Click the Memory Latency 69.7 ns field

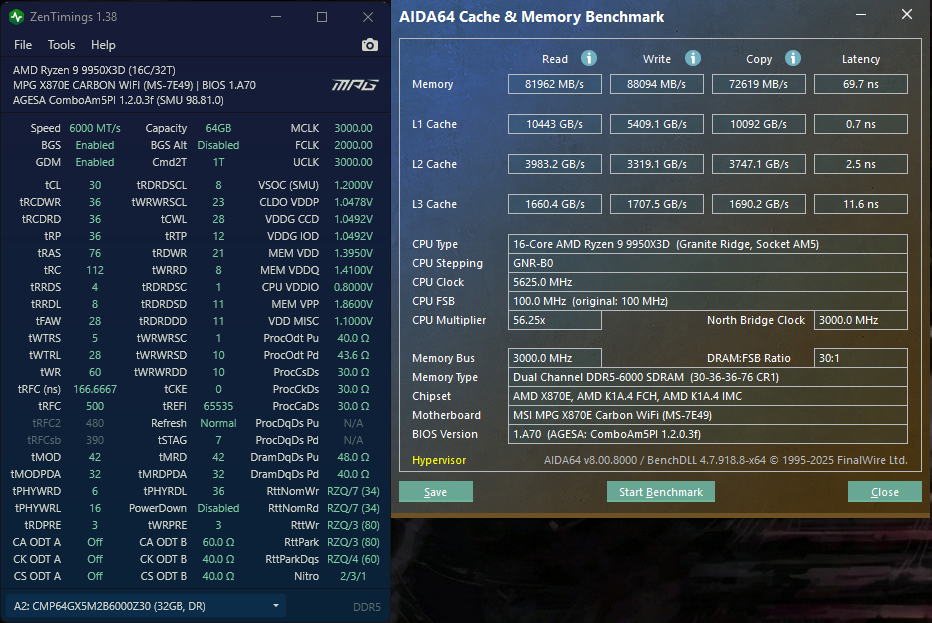point(861,84)
